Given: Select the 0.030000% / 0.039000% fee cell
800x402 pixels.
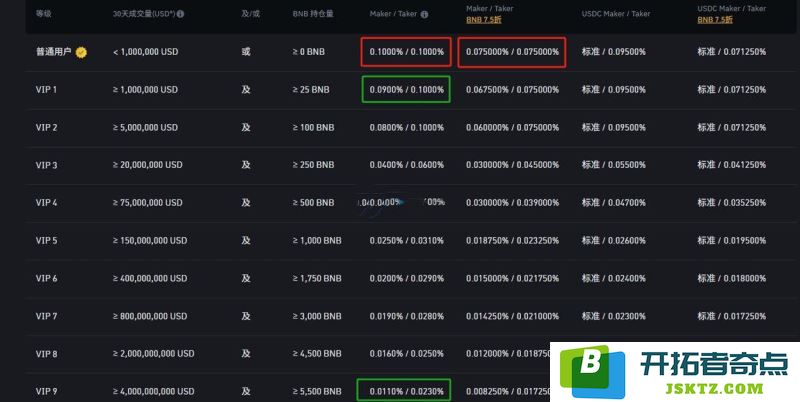Looking at the screenshot, I should [512, 203].
